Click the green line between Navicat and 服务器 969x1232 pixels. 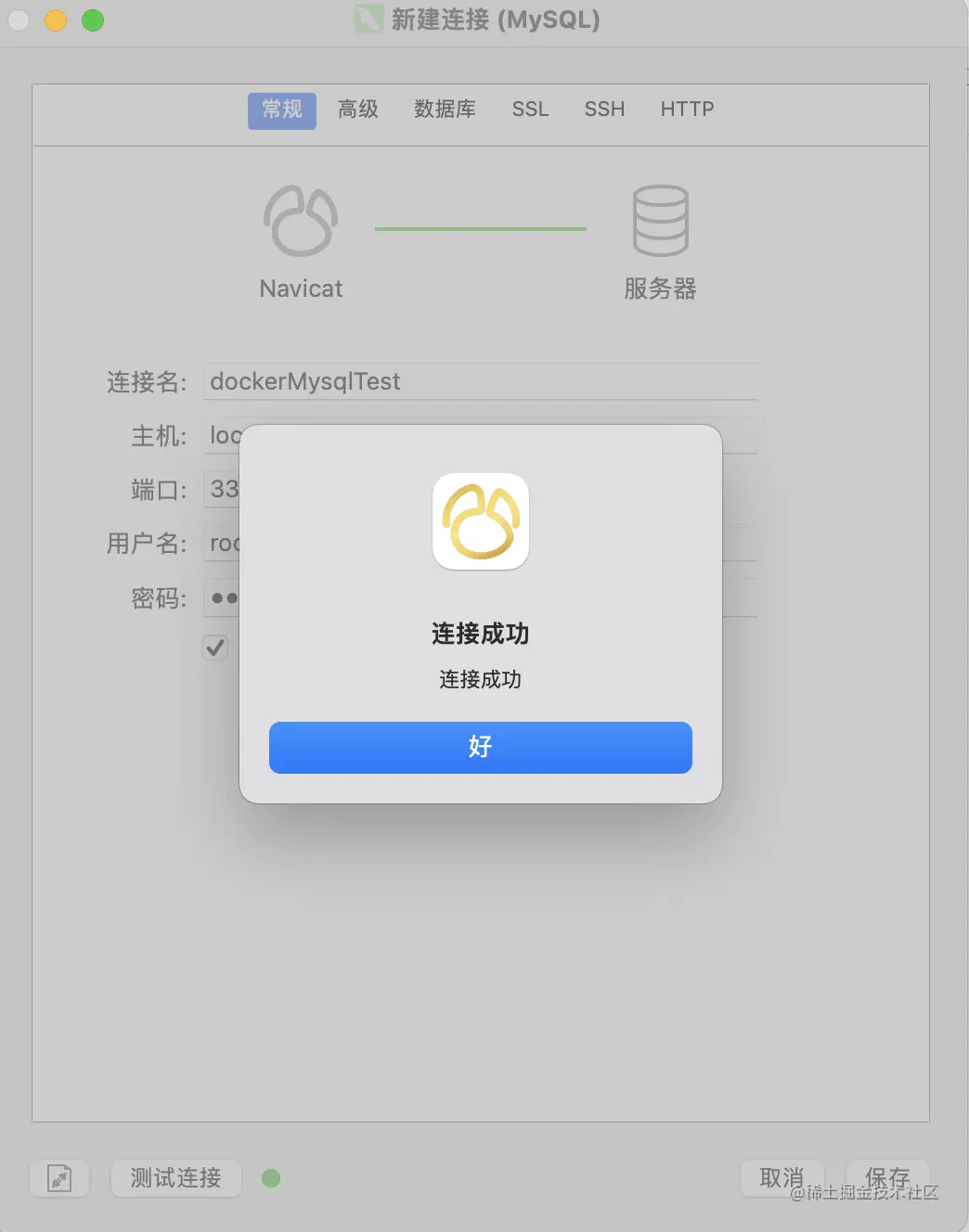point(481,228)
